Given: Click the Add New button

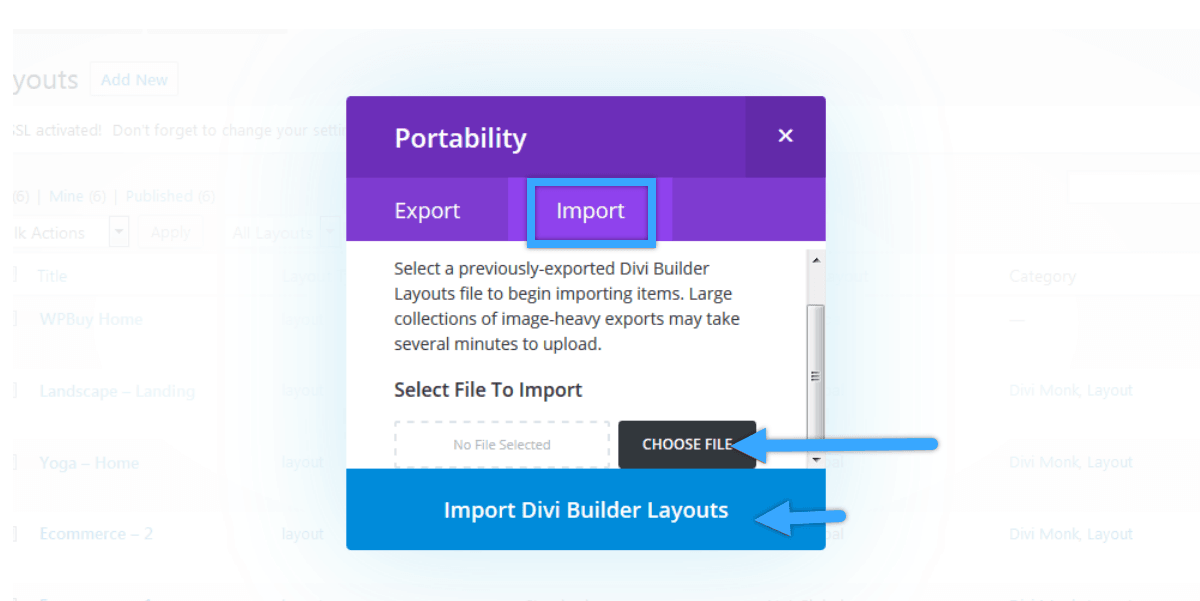Looking at the screenshot, I should click(134, 80).
